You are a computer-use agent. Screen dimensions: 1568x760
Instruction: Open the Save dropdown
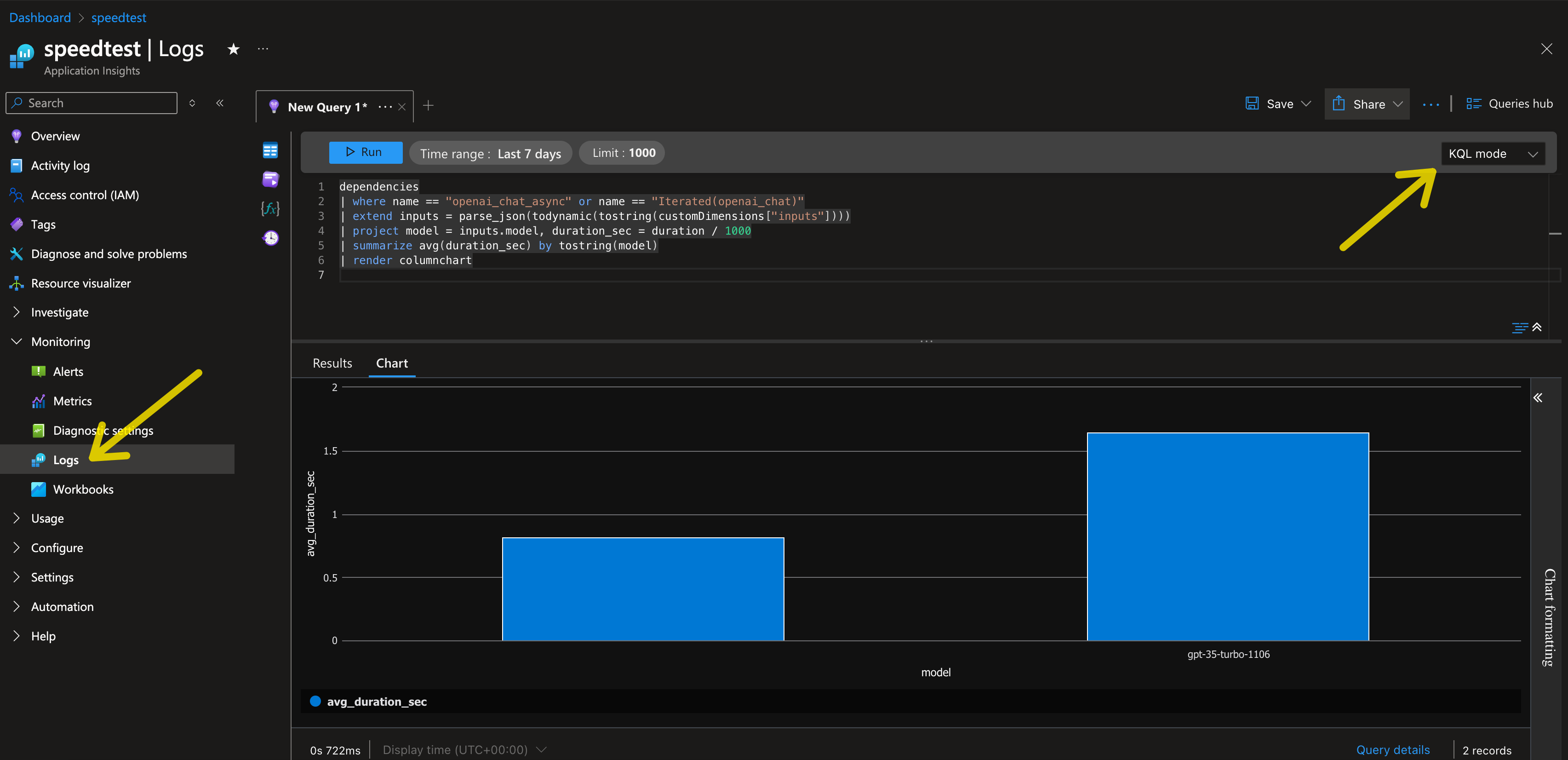click(1305, 104)
